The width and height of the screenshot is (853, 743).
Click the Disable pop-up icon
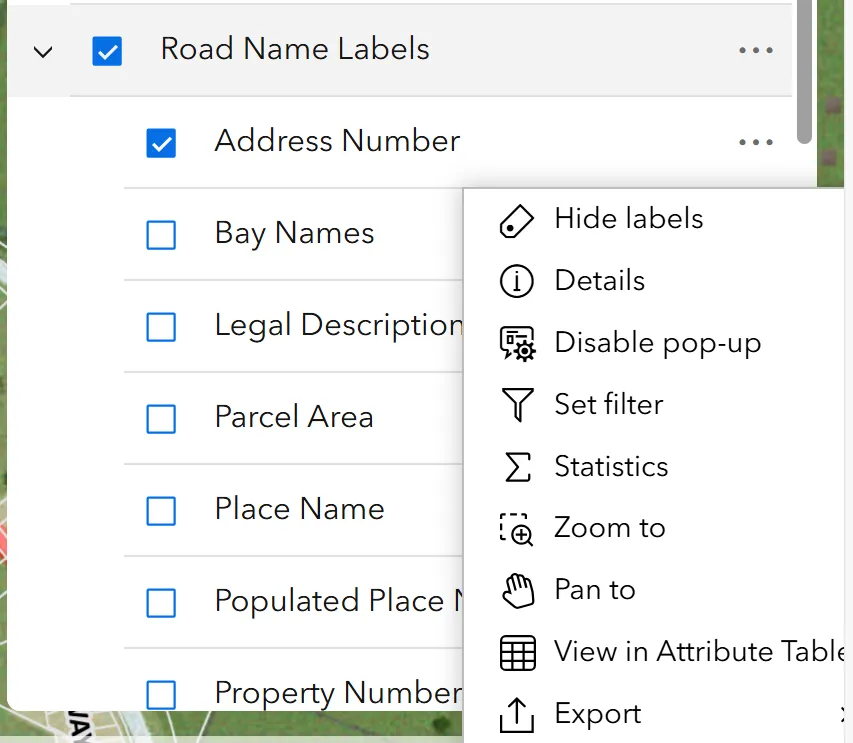tap(516, 343)
